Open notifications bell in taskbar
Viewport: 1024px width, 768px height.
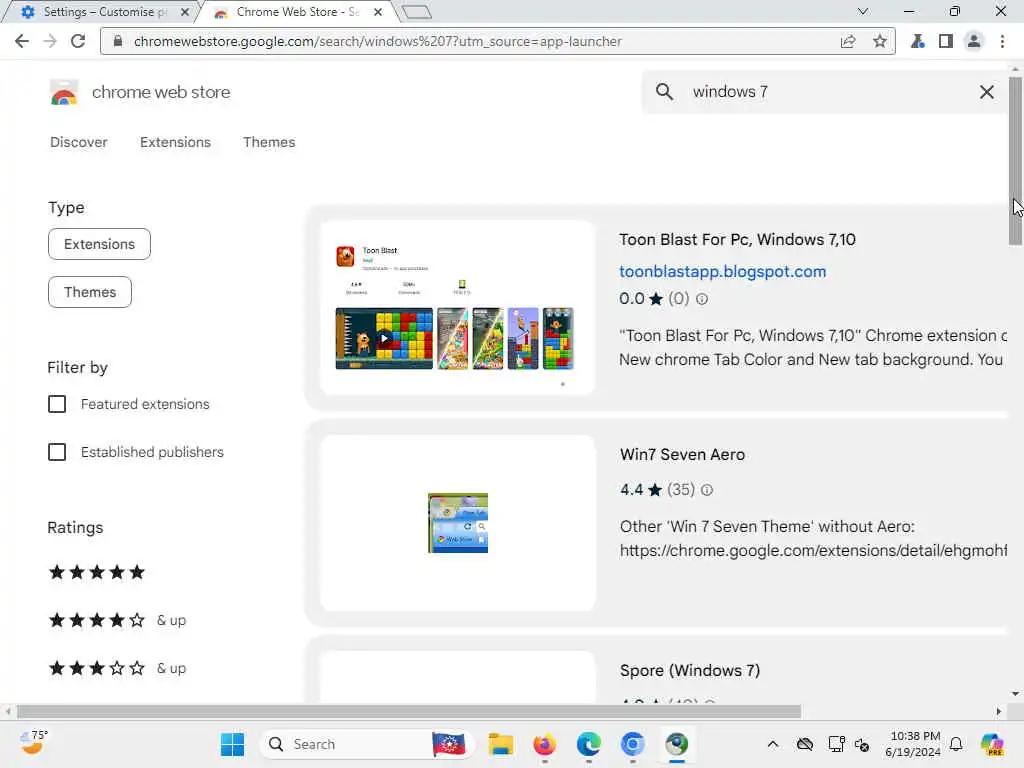(x=956, y=744)
